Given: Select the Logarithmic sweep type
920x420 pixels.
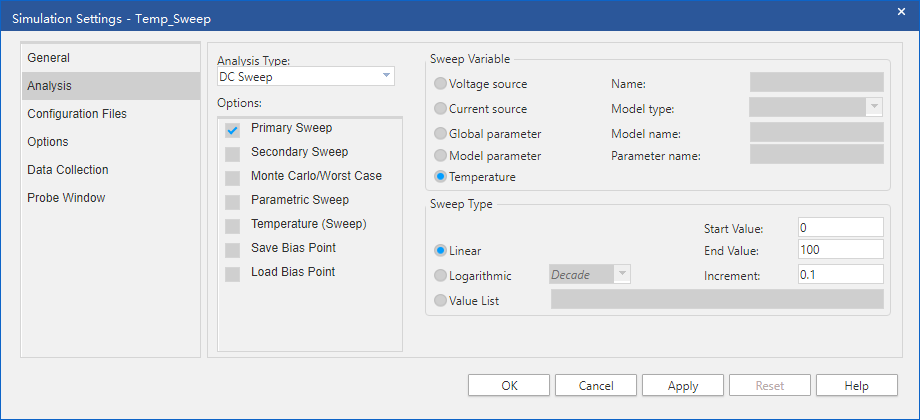Looking at the screenshot, I should 441,275.
